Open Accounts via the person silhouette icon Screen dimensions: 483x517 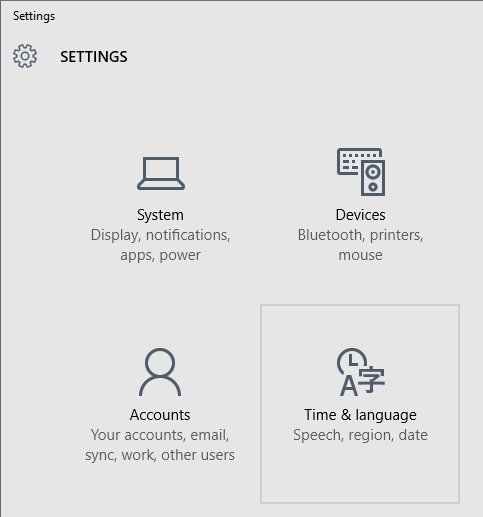coord(160,372)
